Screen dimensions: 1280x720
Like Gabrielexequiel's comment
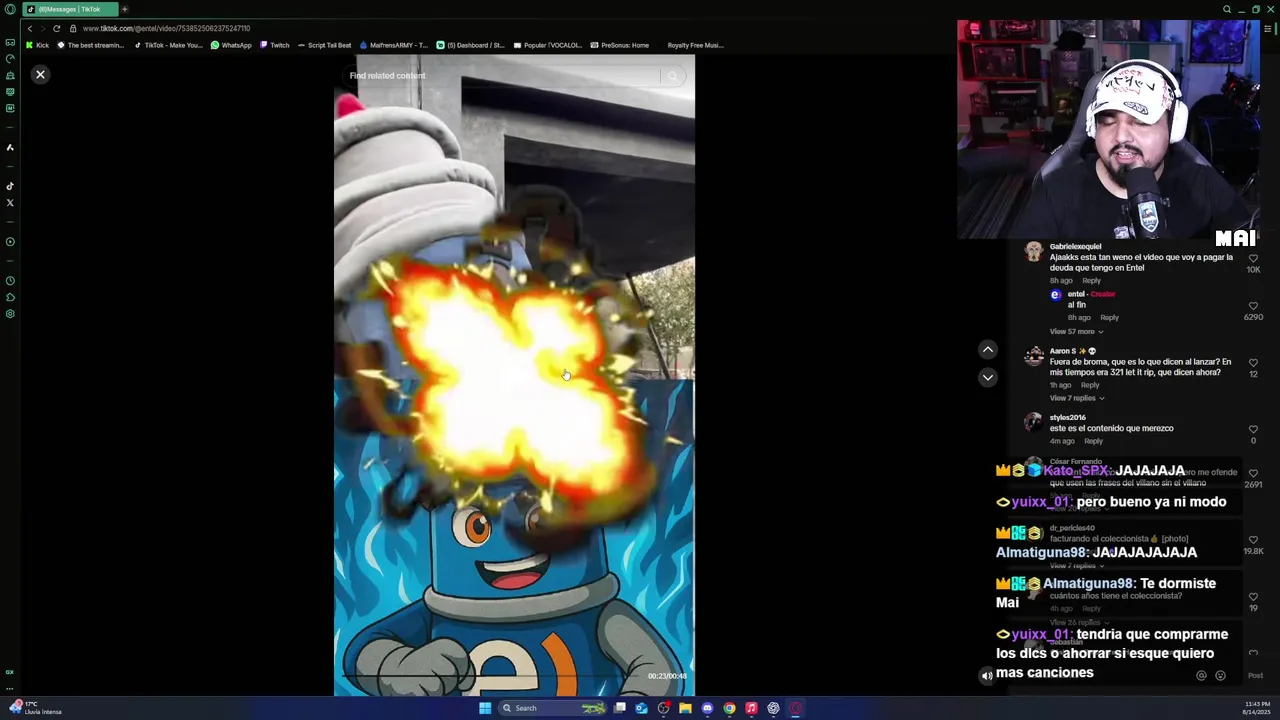[1253, 258]
